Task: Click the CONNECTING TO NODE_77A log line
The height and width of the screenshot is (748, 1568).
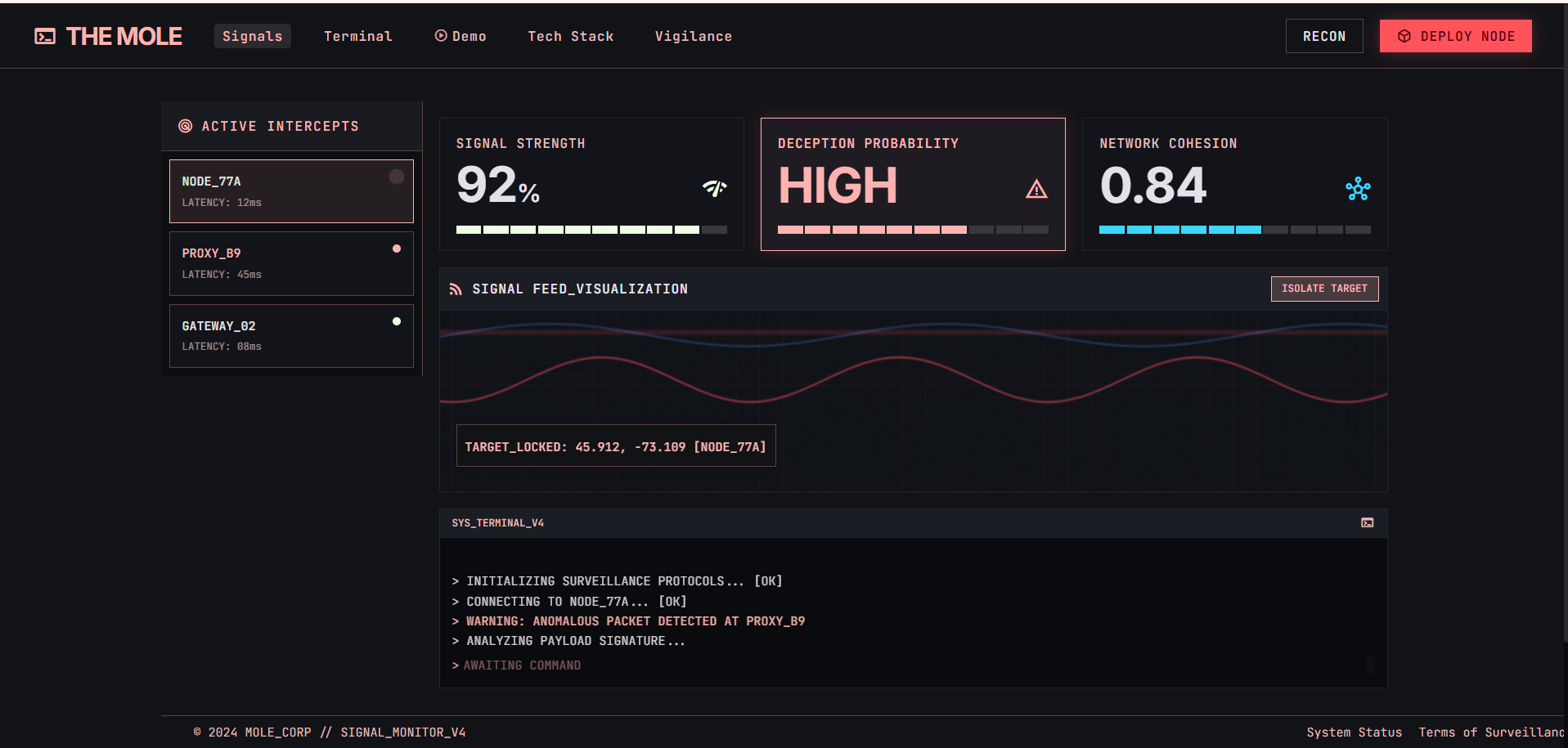Action: coord(569,602)
